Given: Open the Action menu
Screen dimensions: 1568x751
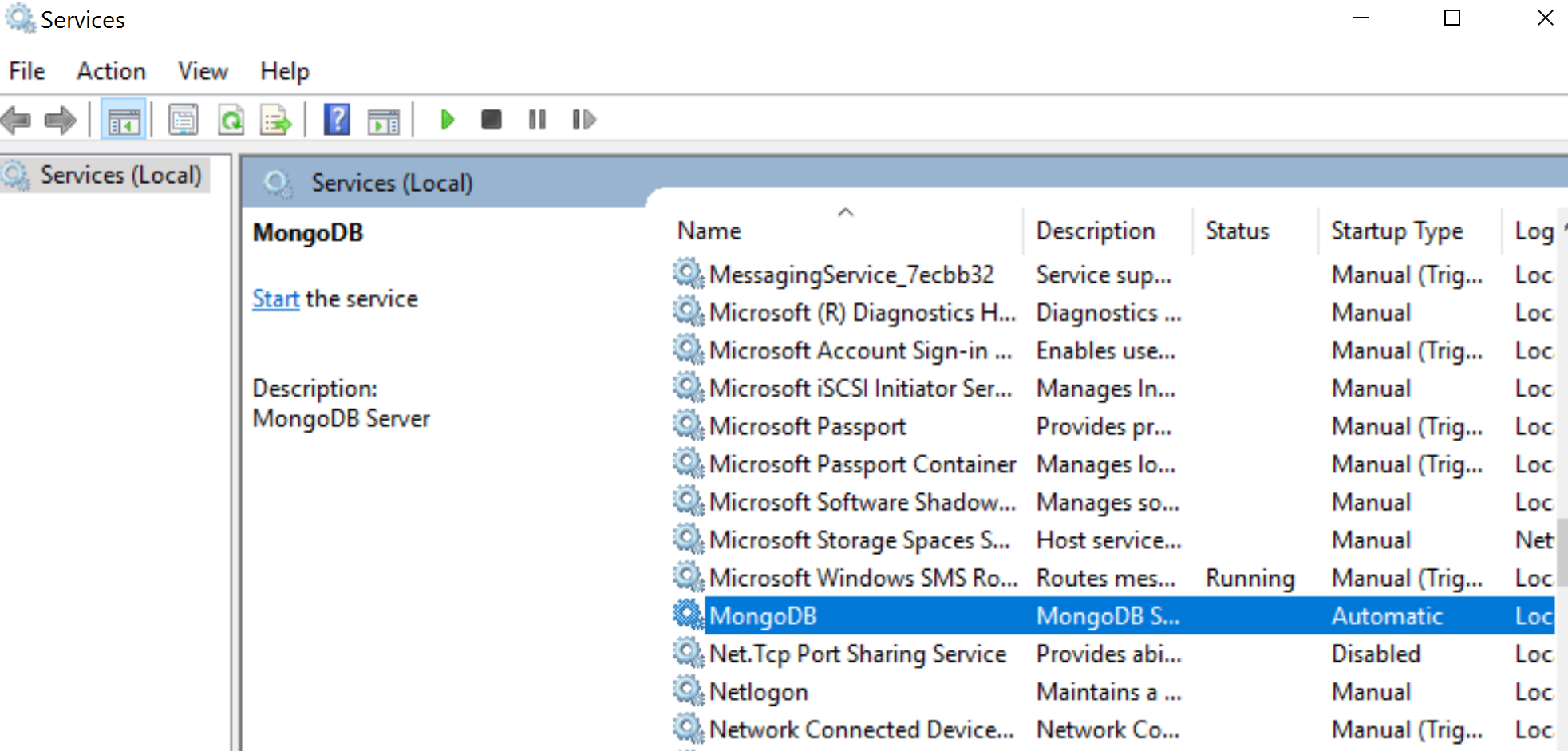Looking at the screenshot, I should (x=111, y=71).
